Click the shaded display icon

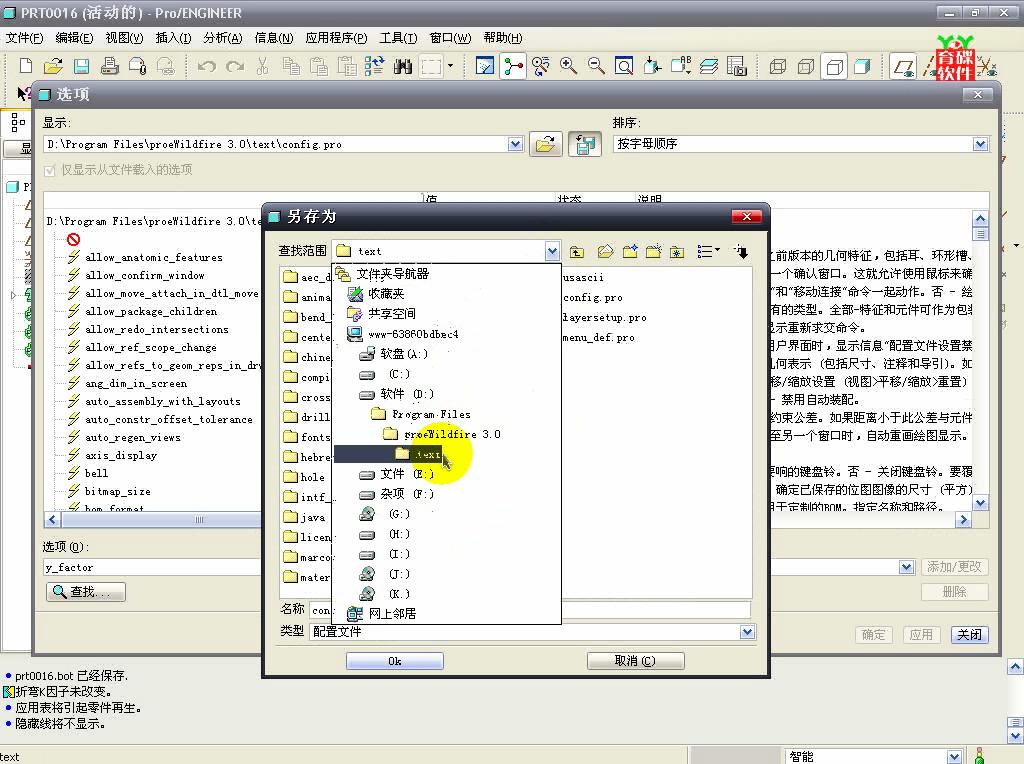pos(863,66)
